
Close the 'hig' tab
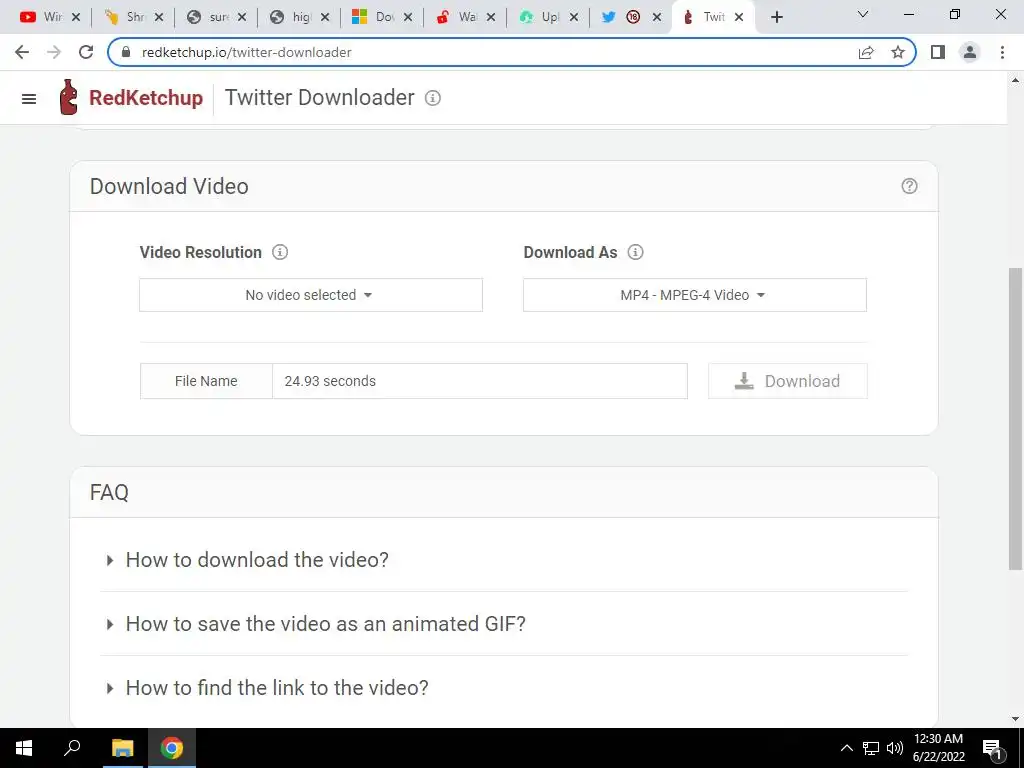325,18
